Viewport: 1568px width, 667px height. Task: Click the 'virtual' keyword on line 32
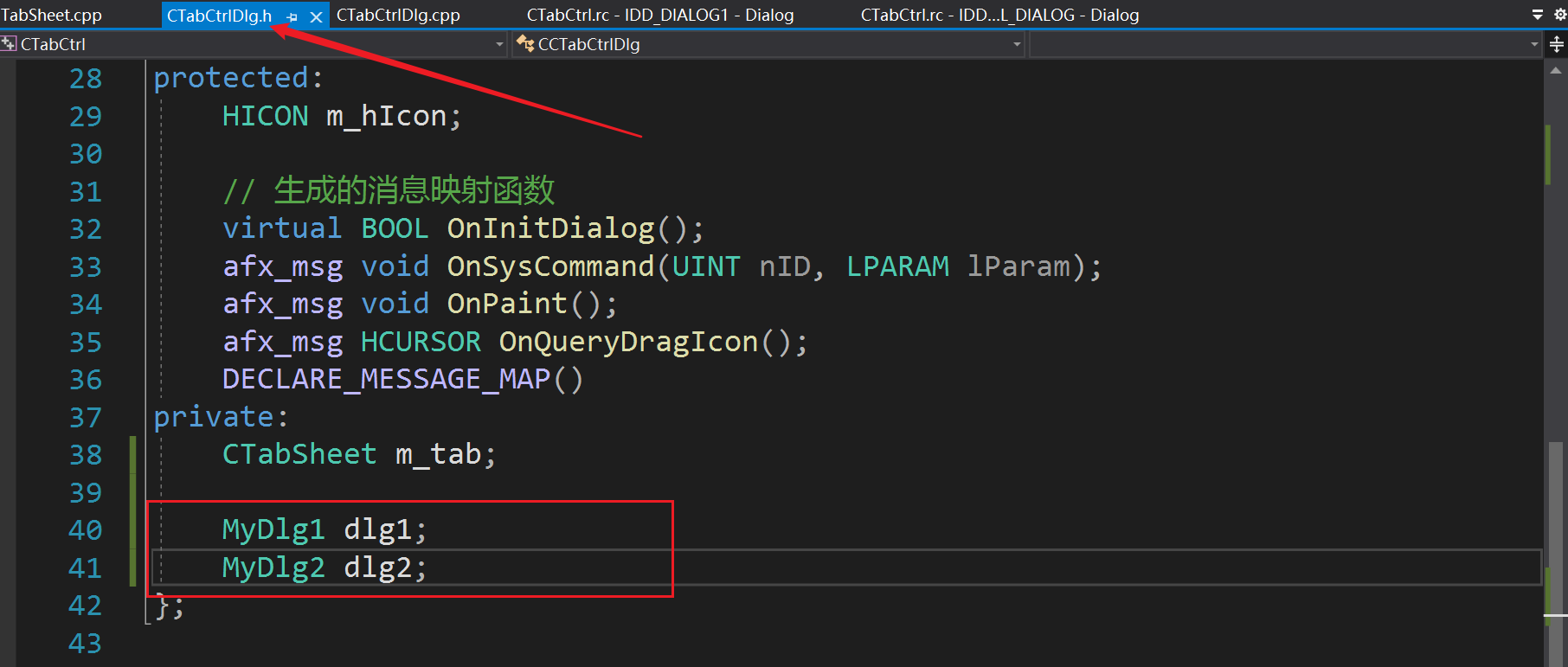282,228
